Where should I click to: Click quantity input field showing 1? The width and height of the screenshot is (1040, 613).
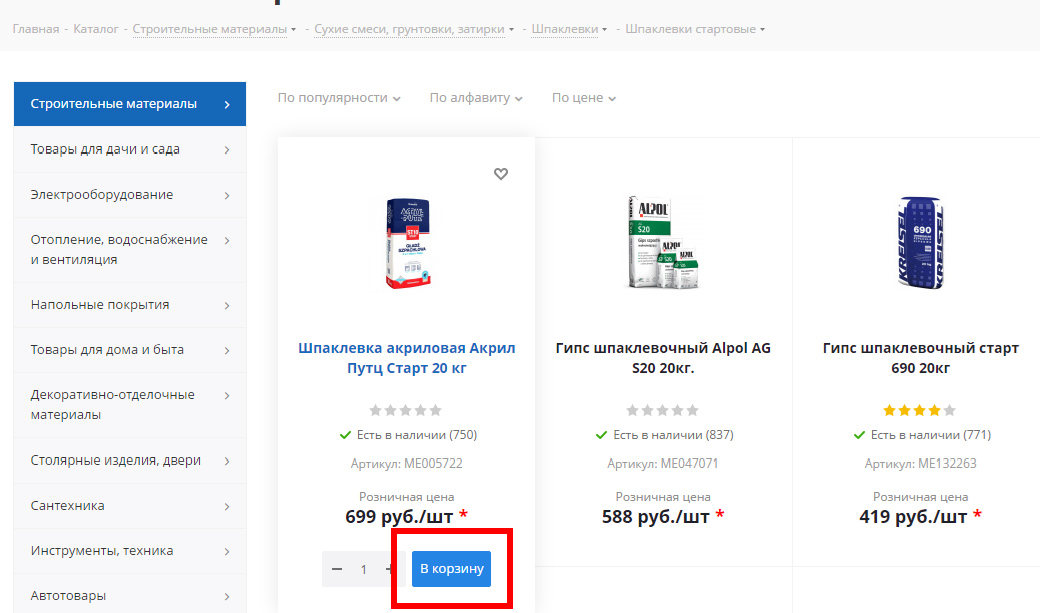pos(364,569)
